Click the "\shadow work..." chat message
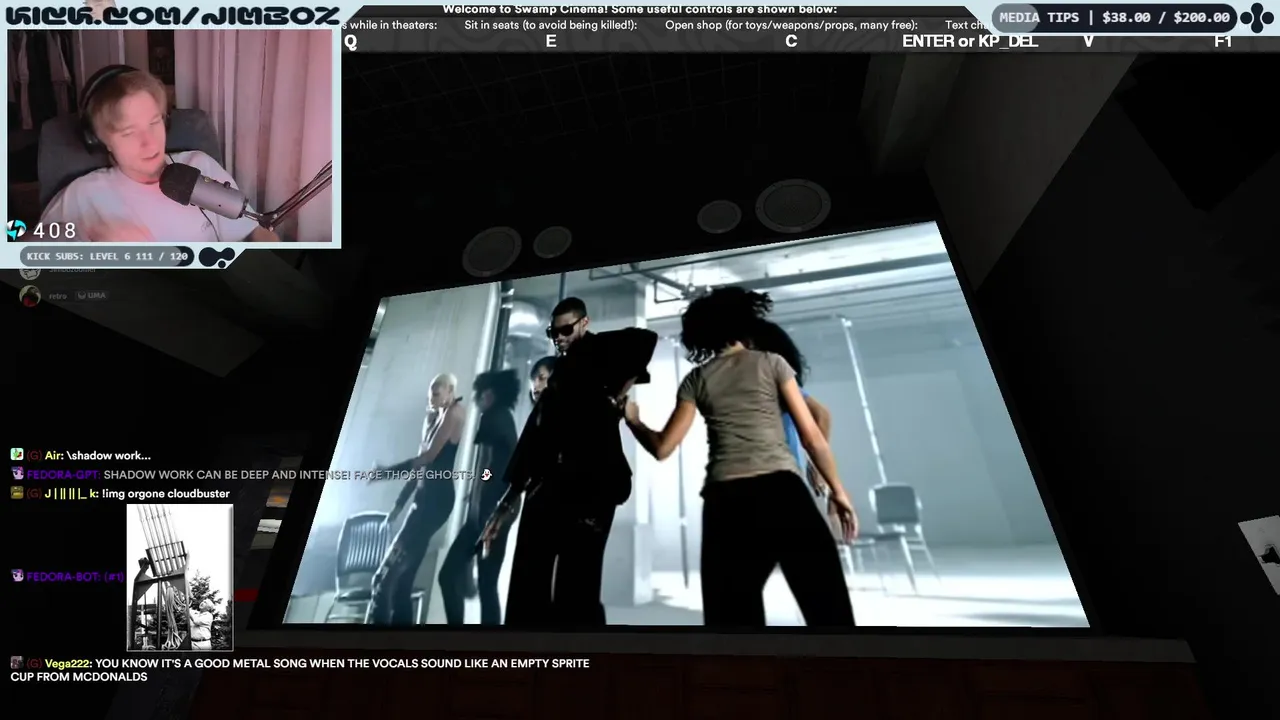 tap(109, 455)
